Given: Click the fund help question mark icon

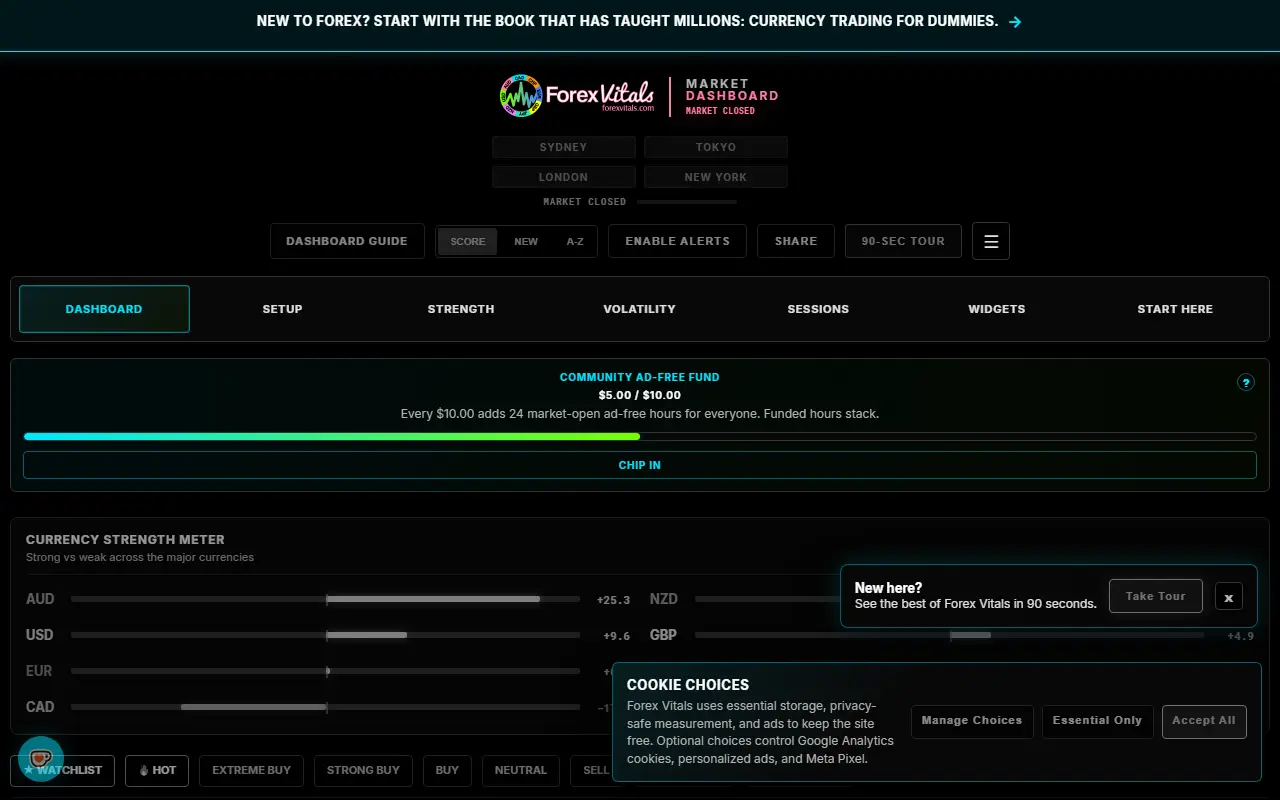Looking at the screenshot, I should click(x=1246, y=382).
